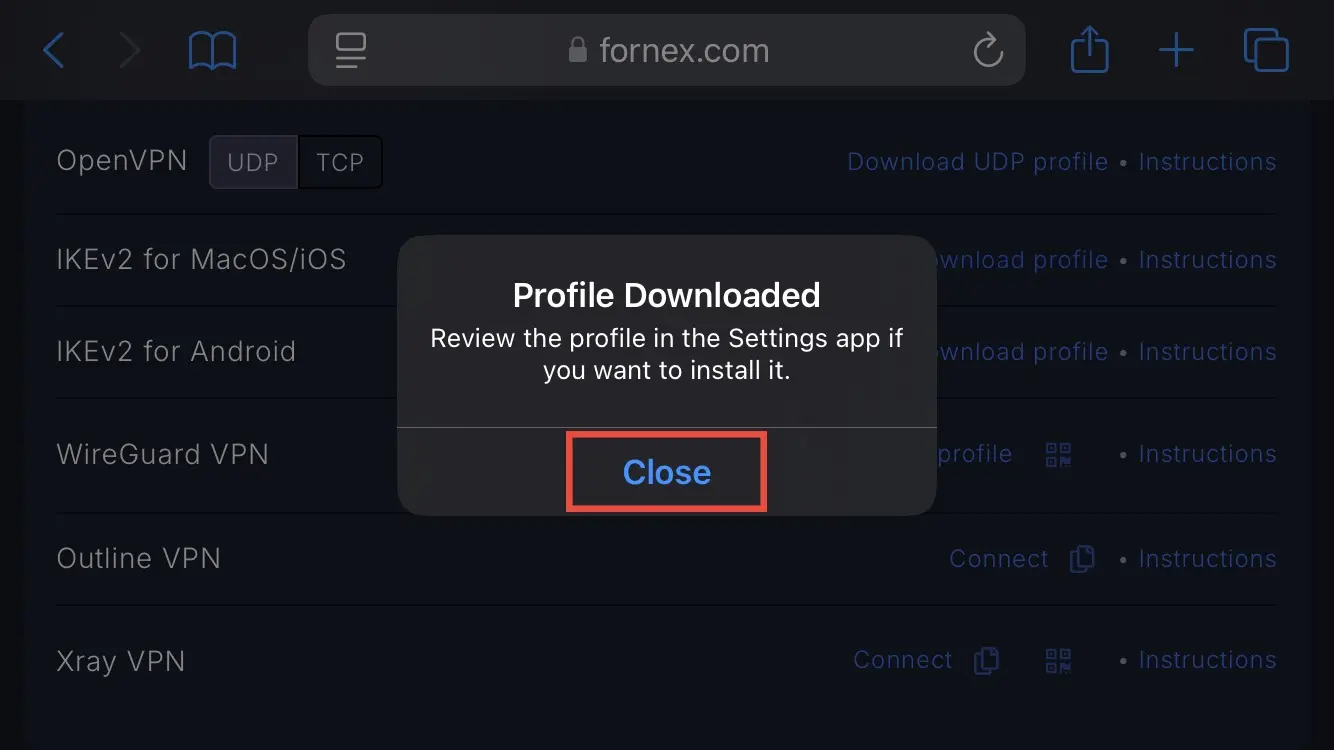The image size is (1334, 750).
Task: Add a new tab with the plus icon
Action: 1176,50
